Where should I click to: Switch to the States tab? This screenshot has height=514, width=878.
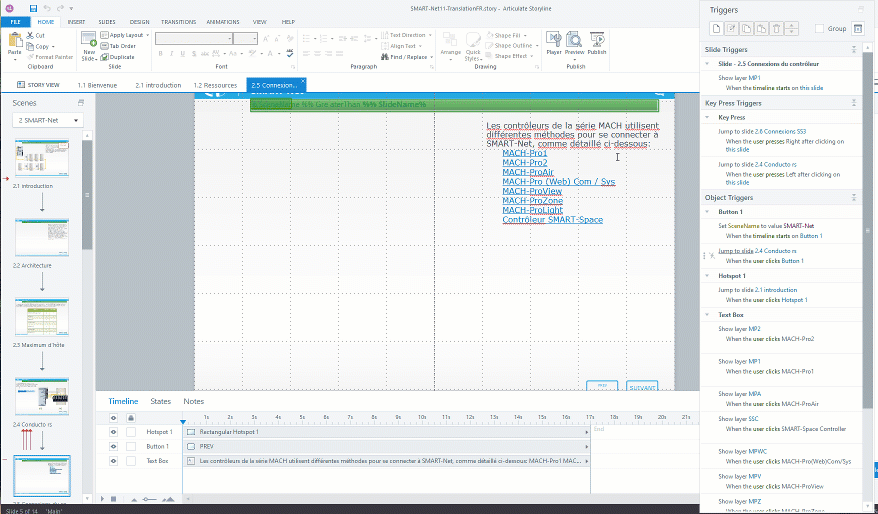click(160, 401)
